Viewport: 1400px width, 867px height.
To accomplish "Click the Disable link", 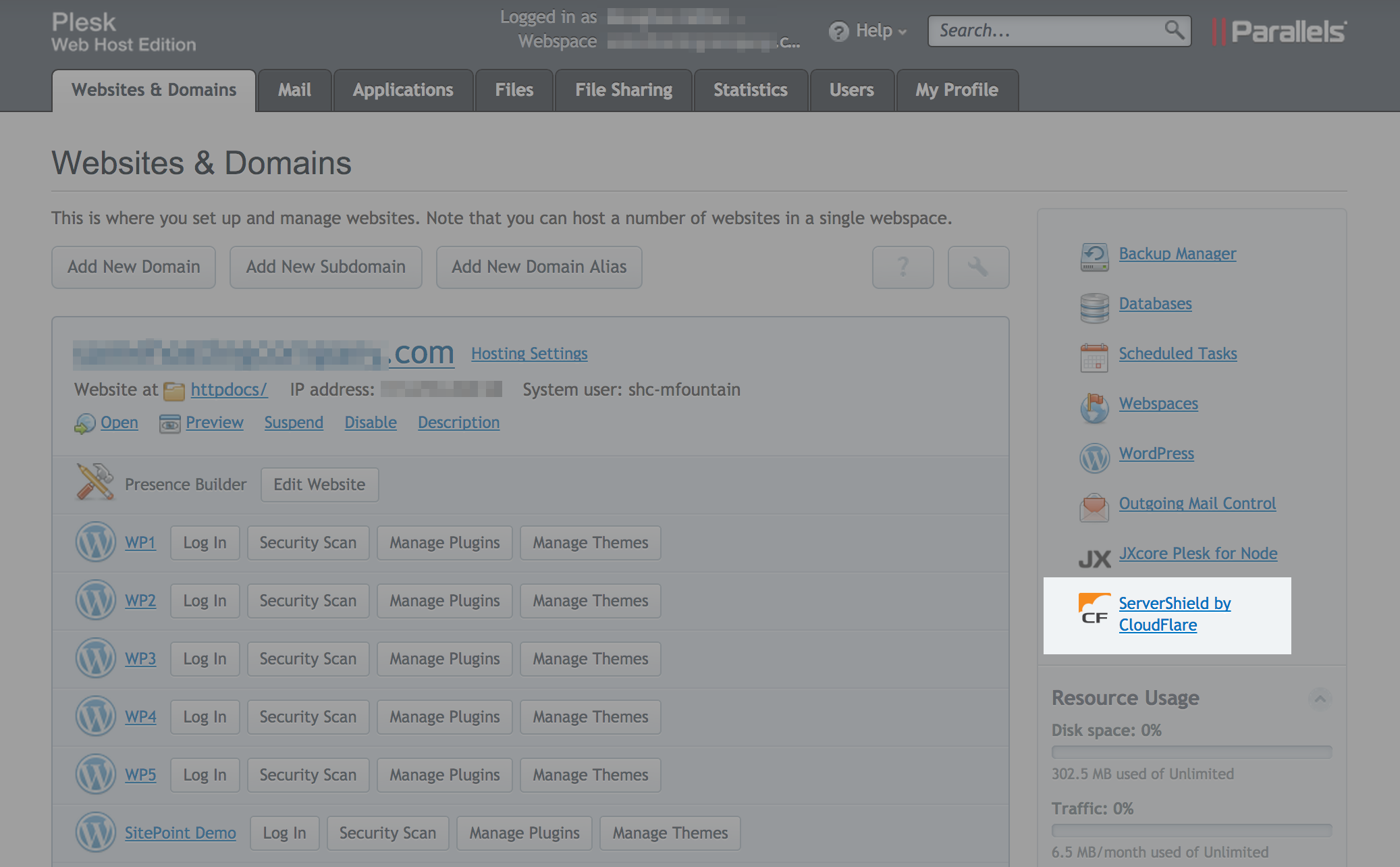I will 371,423.
